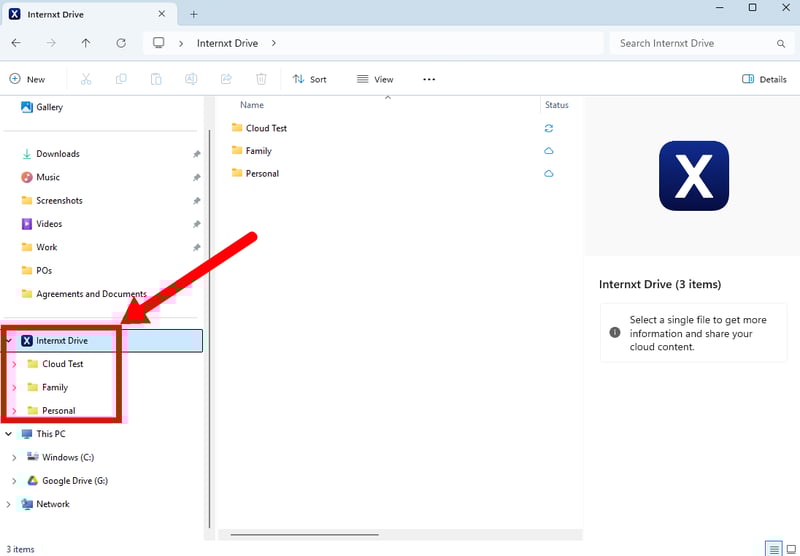This screenshot has width=800, height=556.
Task: Refresh the Internxt Drive folder view
Action: [x=121, y=43]
